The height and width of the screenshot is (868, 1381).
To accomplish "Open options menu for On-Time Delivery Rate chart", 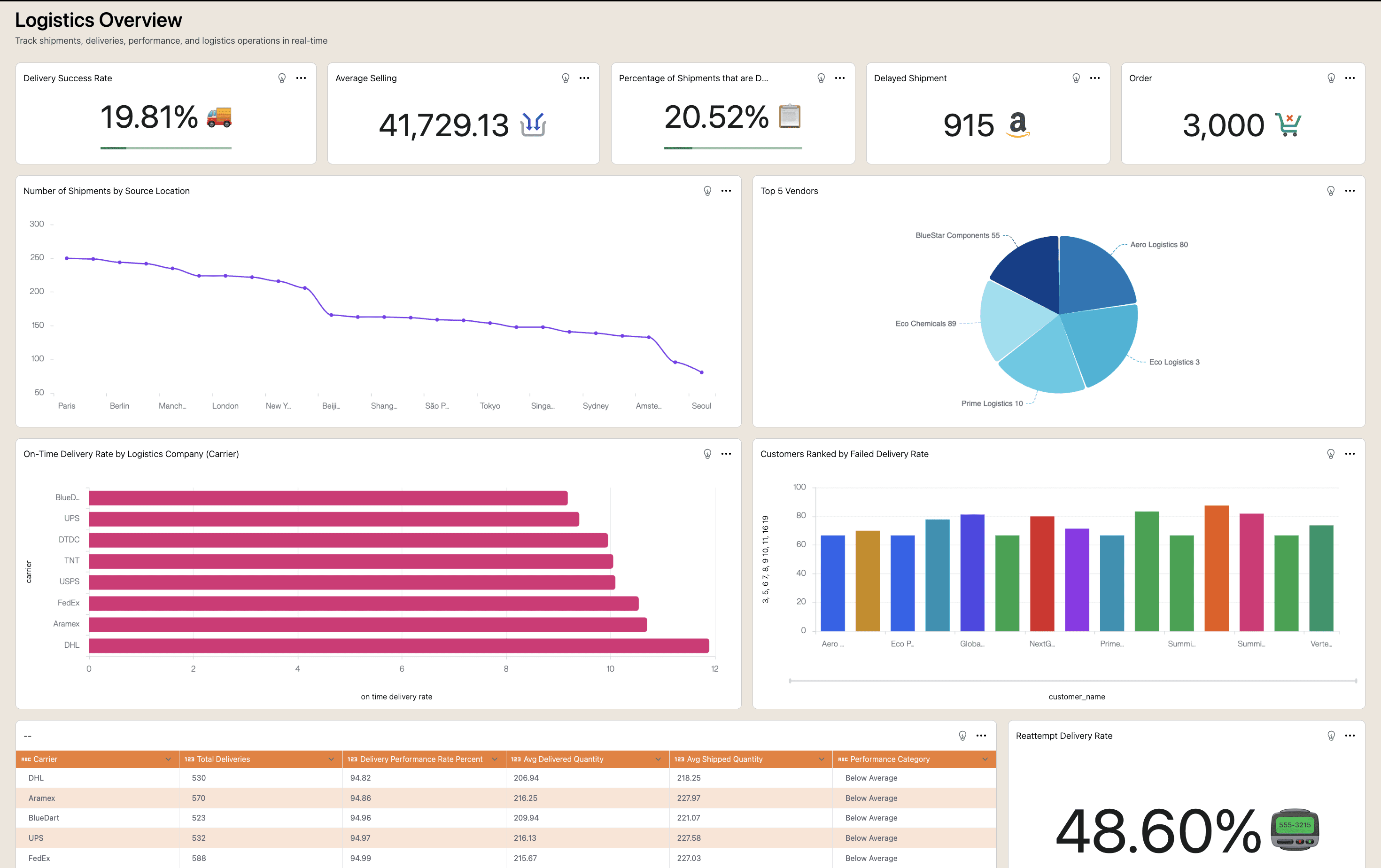I will pos(726,454).
